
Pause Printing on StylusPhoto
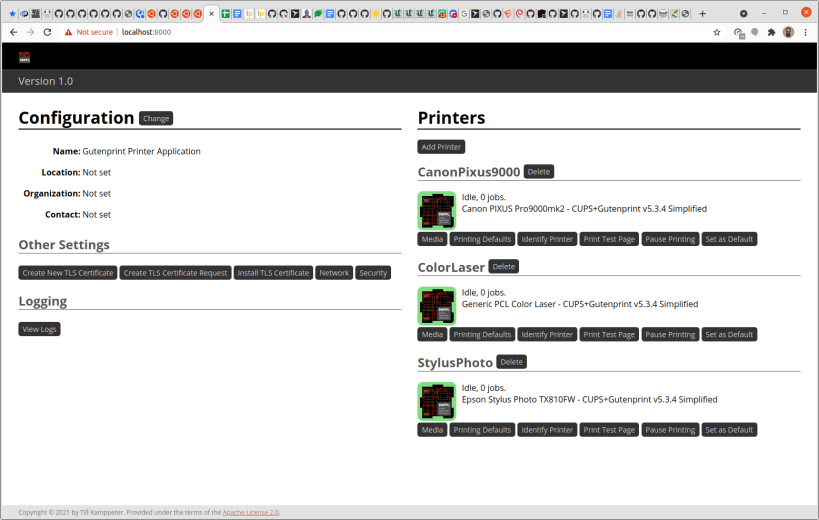pyautogui.click(x=670, y=430)
